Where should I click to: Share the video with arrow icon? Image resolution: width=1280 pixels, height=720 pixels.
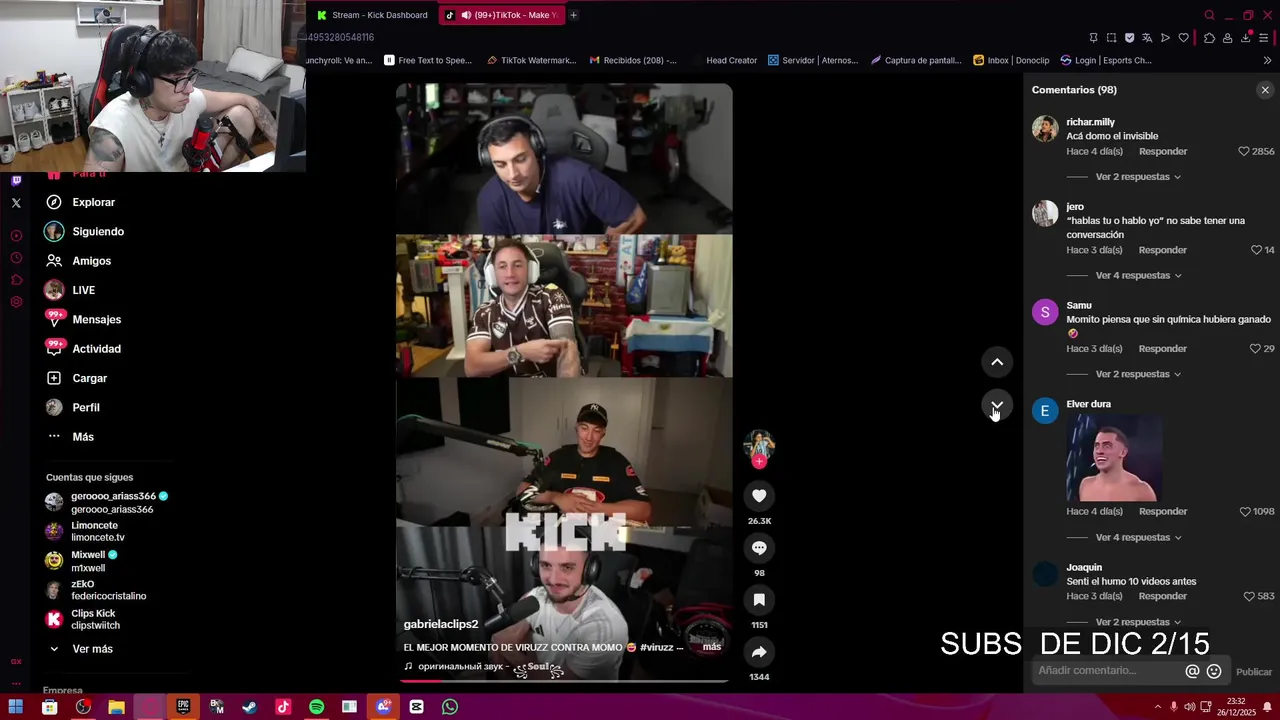click(x=759, y=652)
